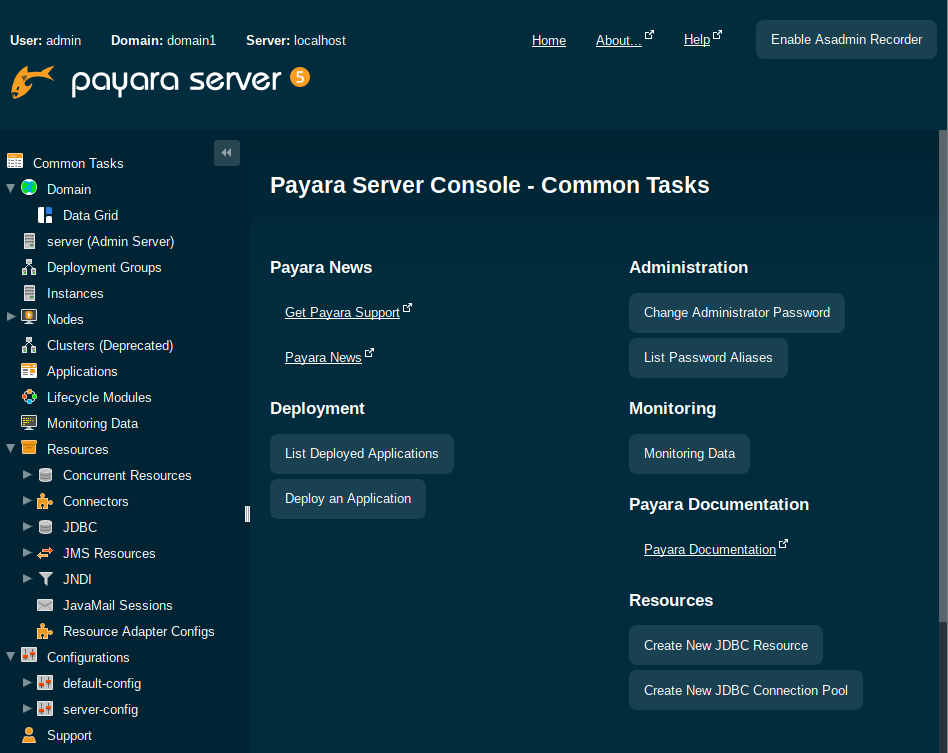Open the Home link in header
Viewport: 948px width, 753px height.
pos(549,40)
